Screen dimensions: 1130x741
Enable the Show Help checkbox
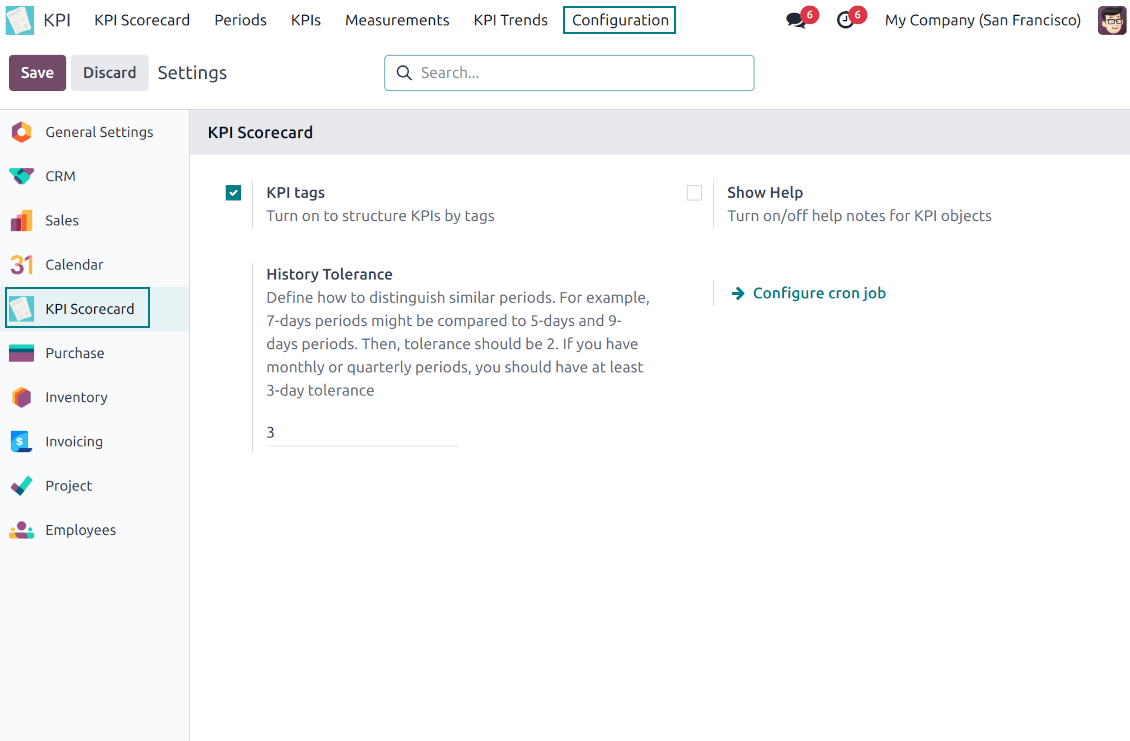click(x=694, y=193)
